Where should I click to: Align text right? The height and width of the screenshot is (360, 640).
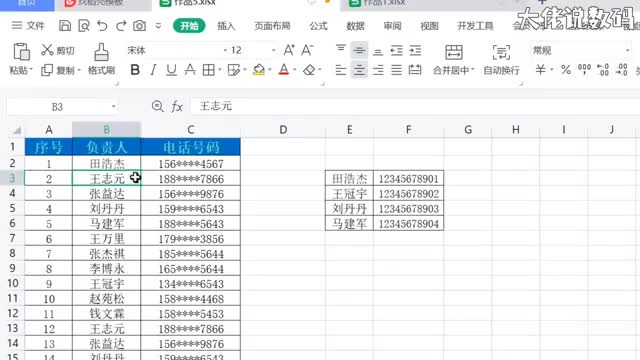[x=378, y=70]
